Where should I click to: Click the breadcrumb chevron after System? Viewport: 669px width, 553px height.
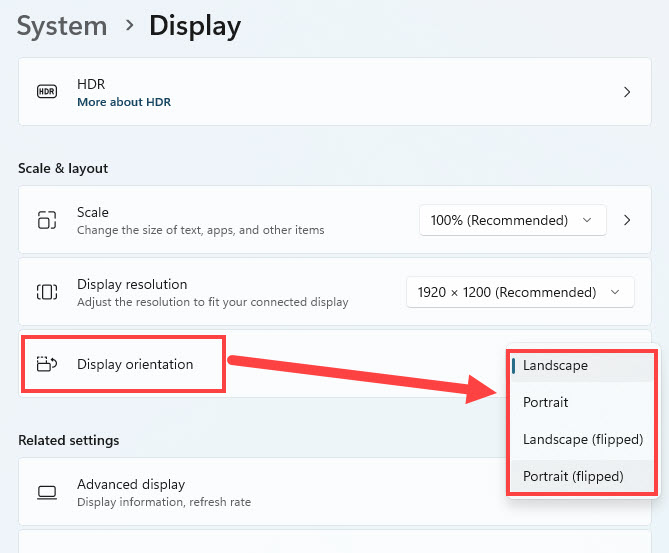(x=129, y=25)
